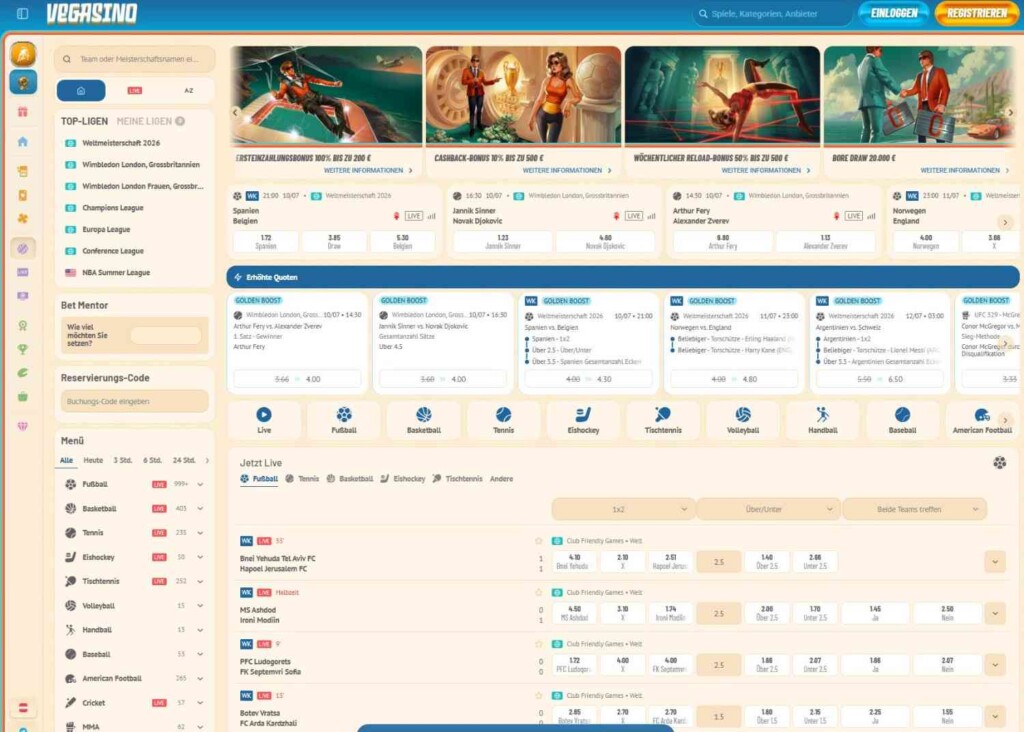1024x732 pixels.
Task: Expand more markets for PFC Ludogorets match
Action: 995,665
